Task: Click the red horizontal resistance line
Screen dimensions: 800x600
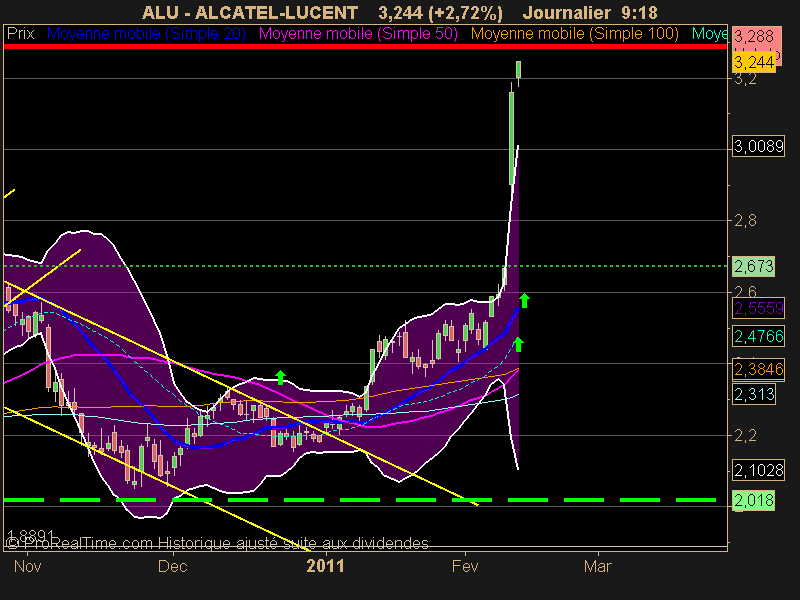Action: click(365, 46)
